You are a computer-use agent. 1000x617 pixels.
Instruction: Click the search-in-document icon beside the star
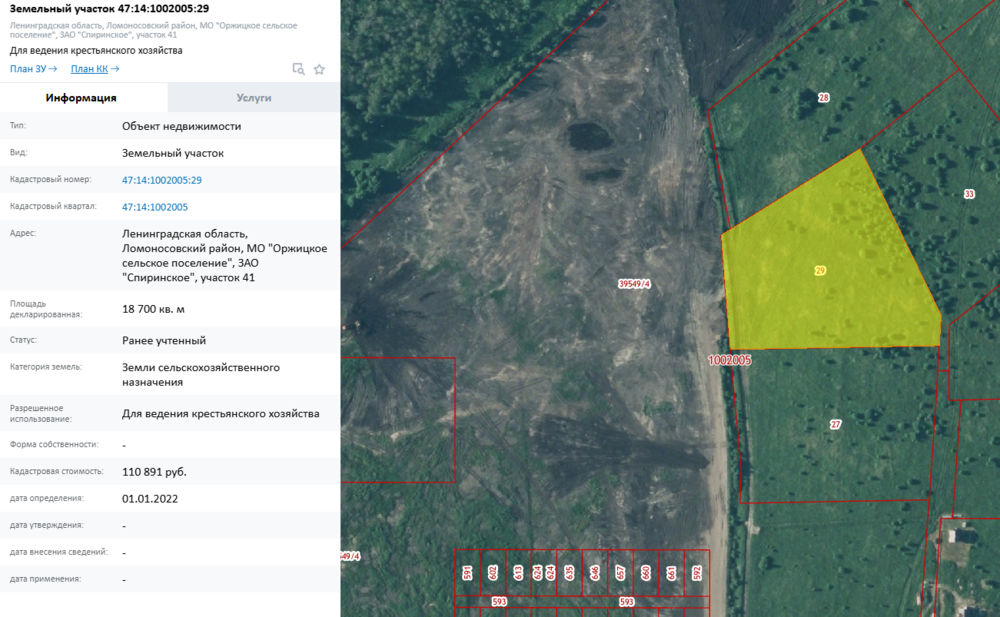click(x=298, y=69)
